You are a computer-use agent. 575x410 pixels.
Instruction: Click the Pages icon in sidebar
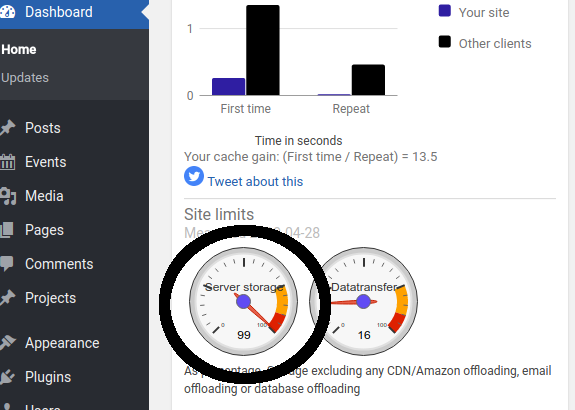point(7,230)
